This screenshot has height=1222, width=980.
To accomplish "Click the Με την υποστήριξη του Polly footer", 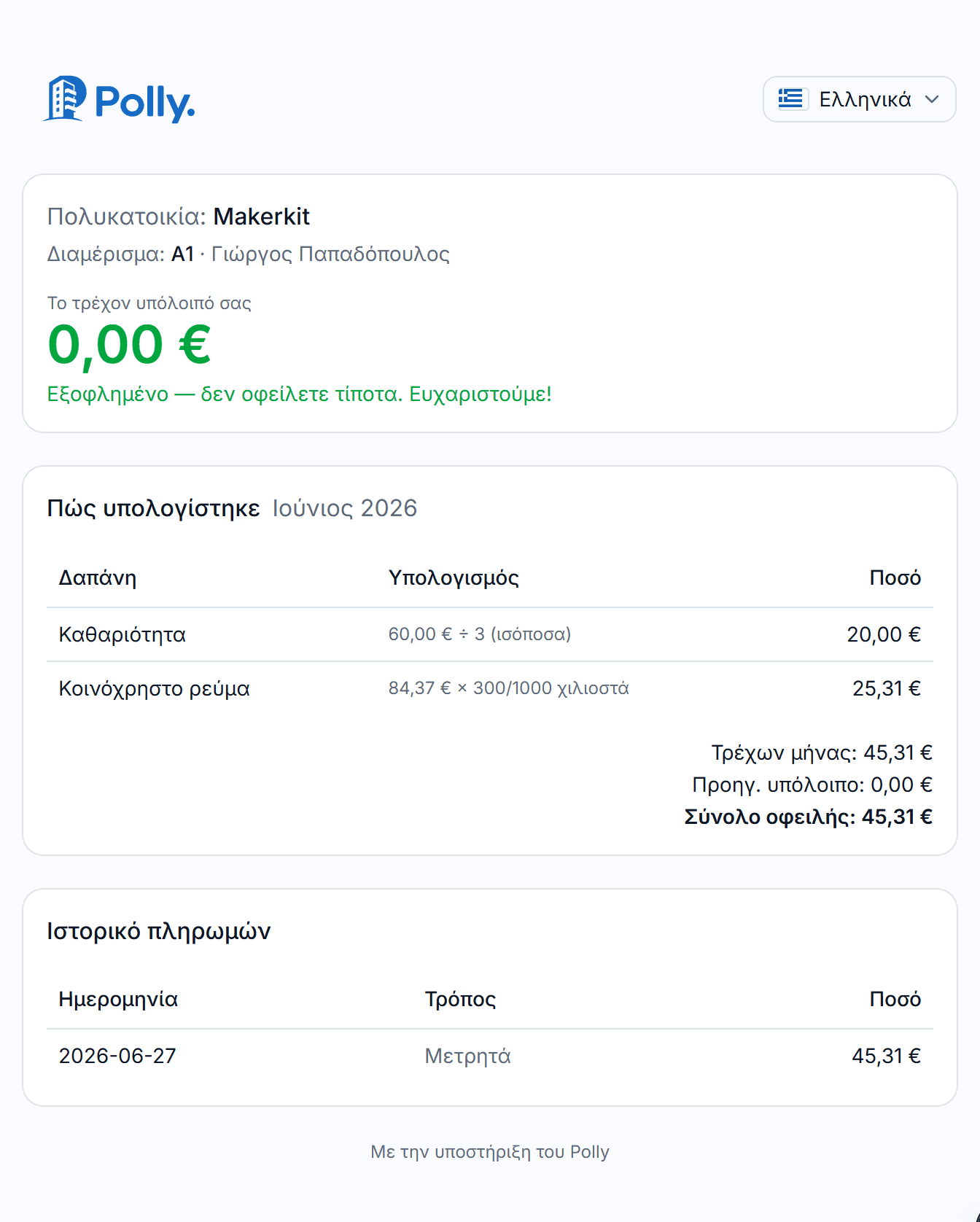I will coord(490,1152).
